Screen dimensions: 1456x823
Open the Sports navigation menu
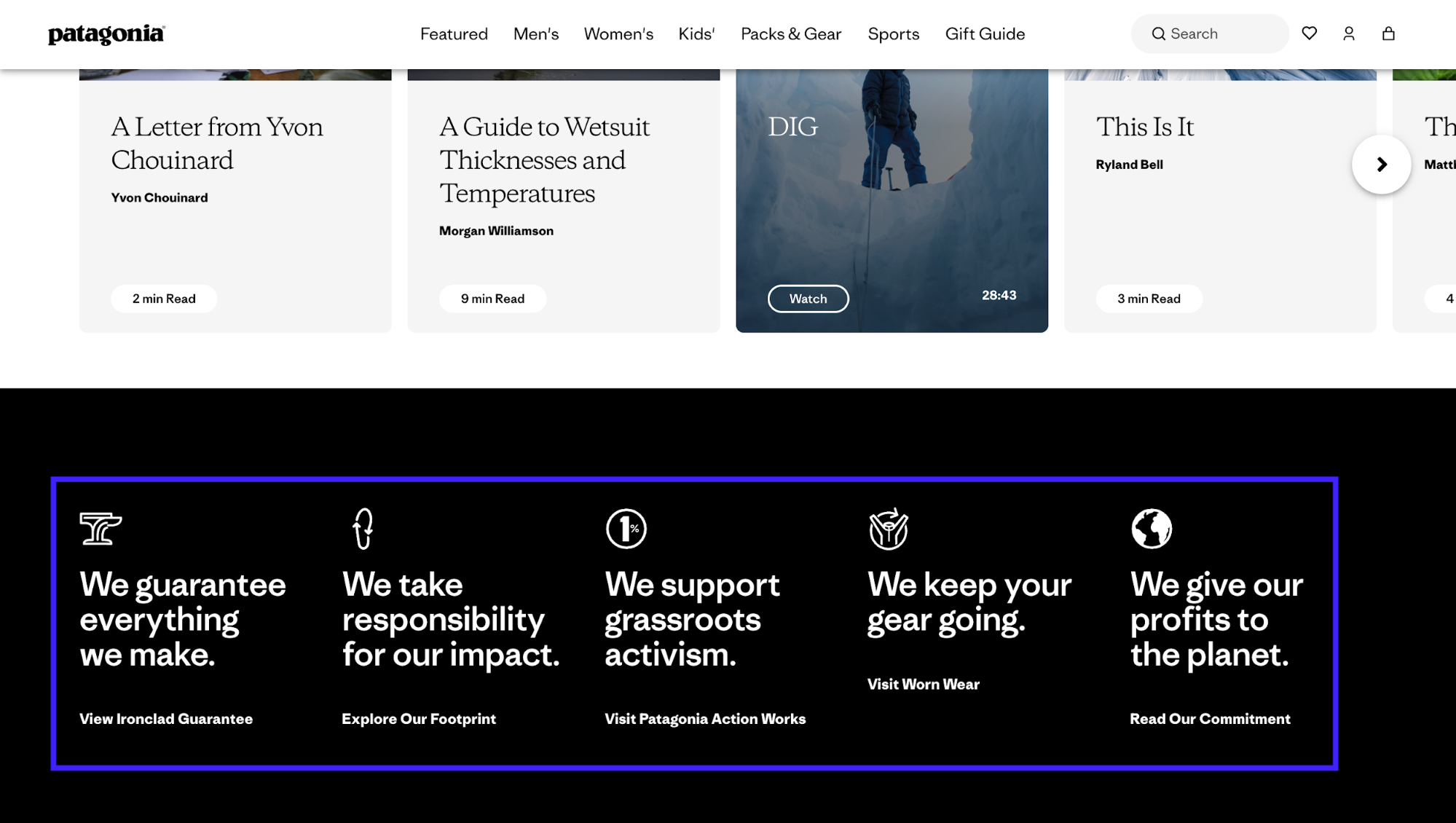point(893,34)
